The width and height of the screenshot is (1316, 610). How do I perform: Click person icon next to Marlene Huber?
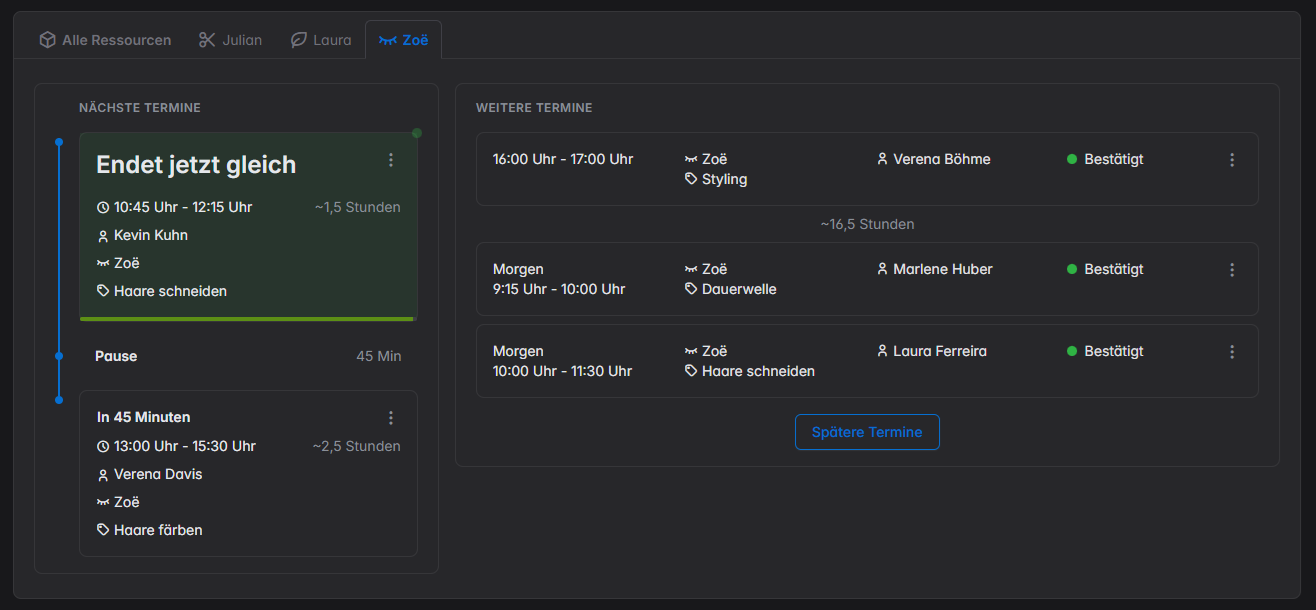[882, 269]
